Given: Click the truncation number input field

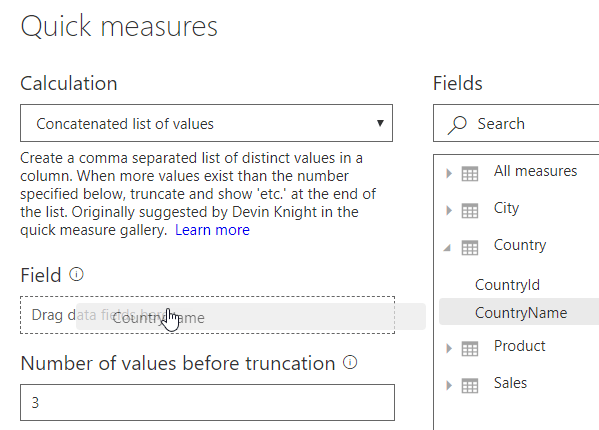Looking at the screenshot, I should [207, 403].
